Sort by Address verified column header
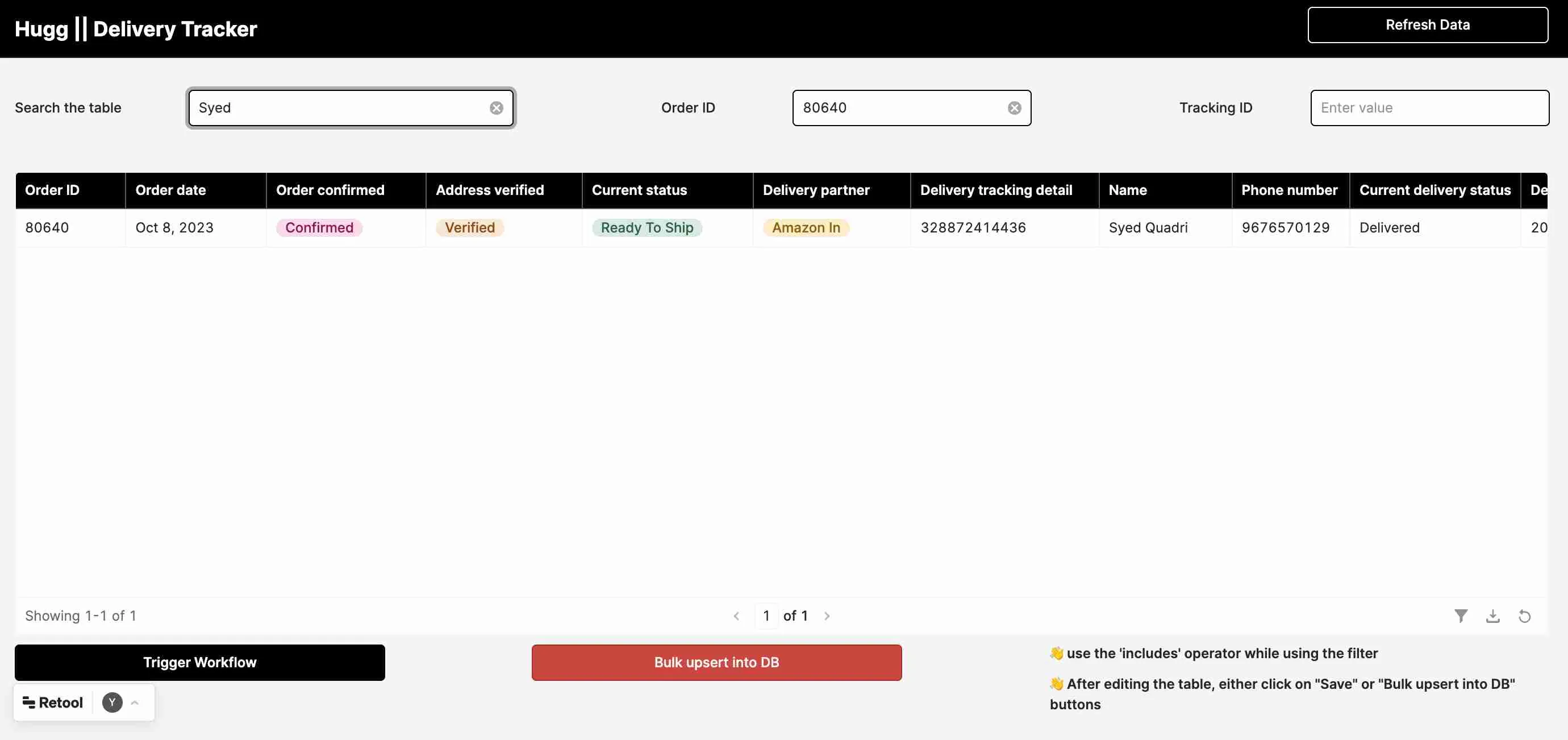The height and width of the screenshot is (740, 1568). coord(504,190)
